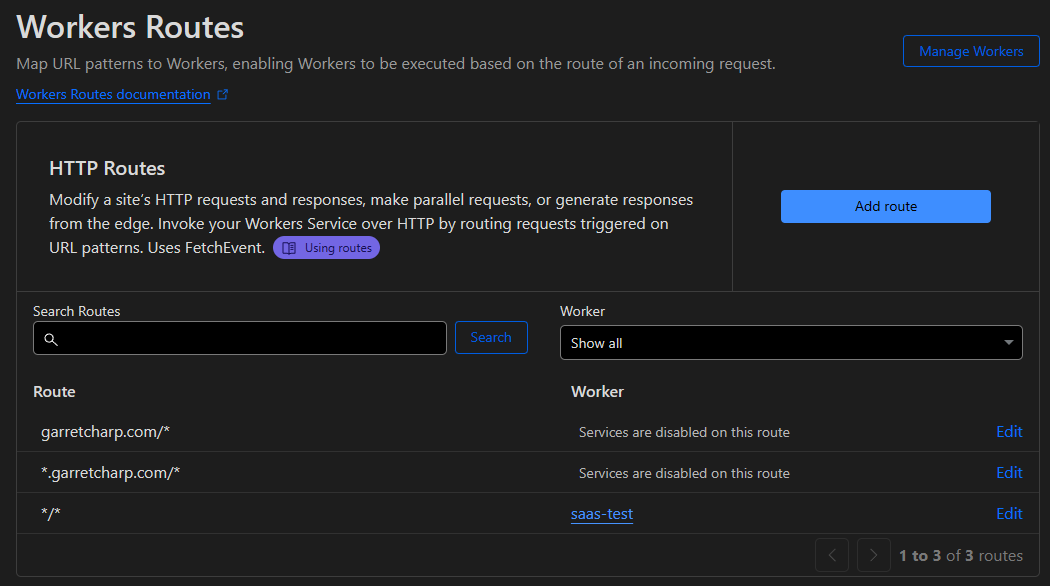Click the Worker column header in table
The image size is (1050, 586).
(597, 392)
